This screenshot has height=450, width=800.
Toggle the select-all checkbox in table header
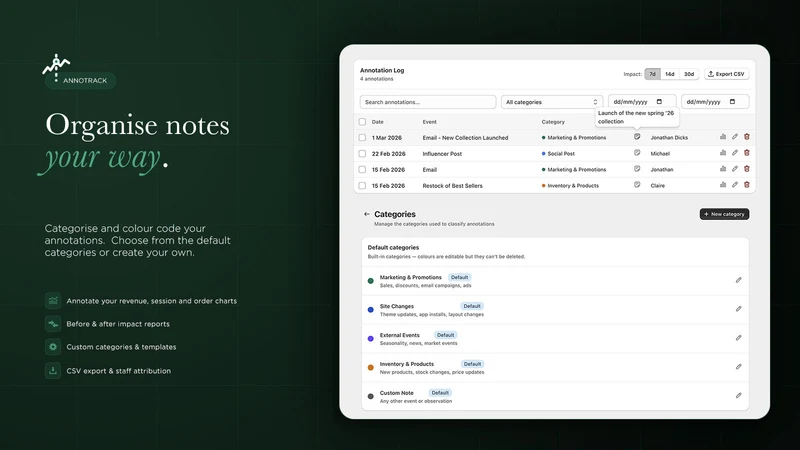362,122
